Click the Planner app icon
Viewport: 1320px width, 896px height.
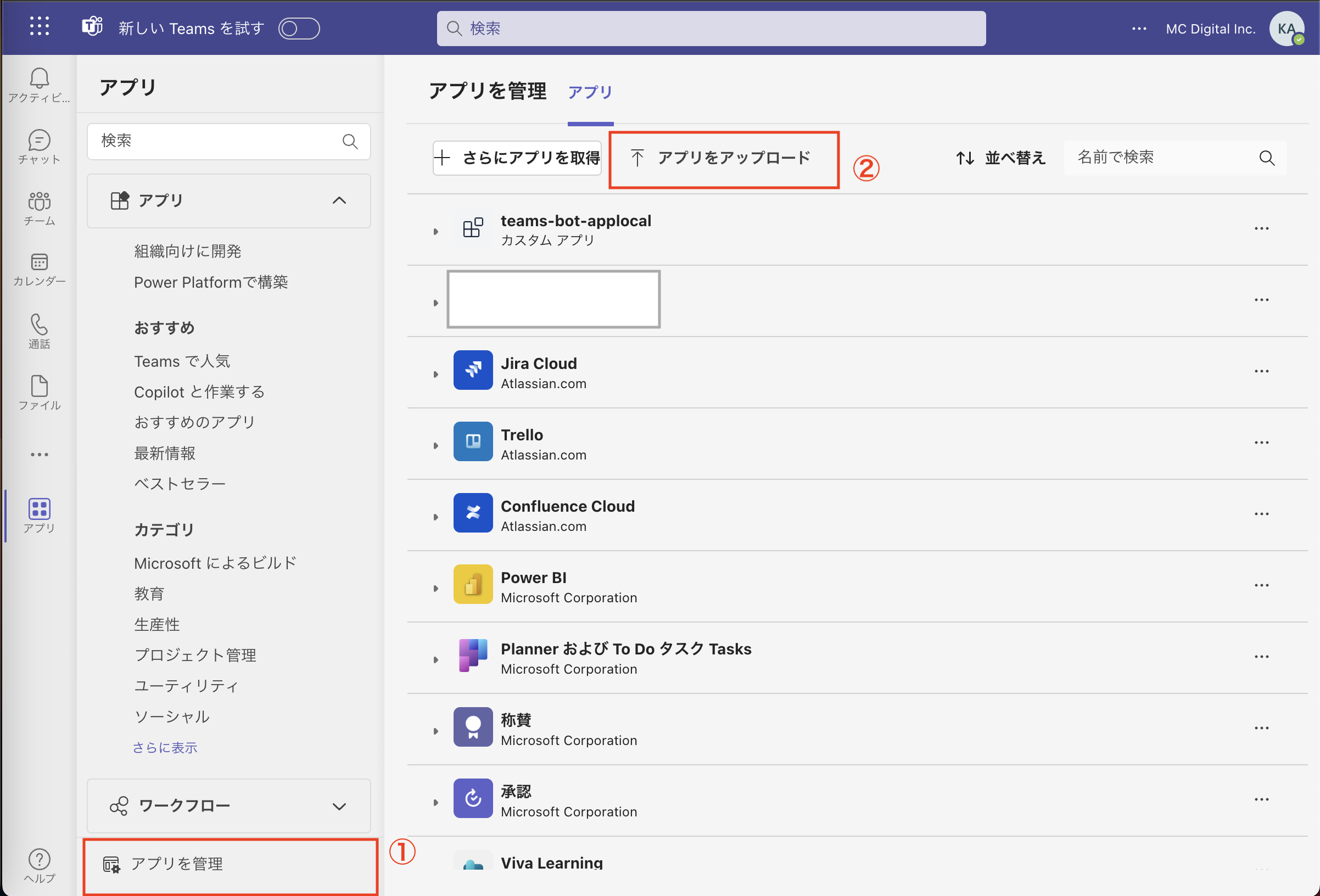pyautogui.click(x=473, y=655)
